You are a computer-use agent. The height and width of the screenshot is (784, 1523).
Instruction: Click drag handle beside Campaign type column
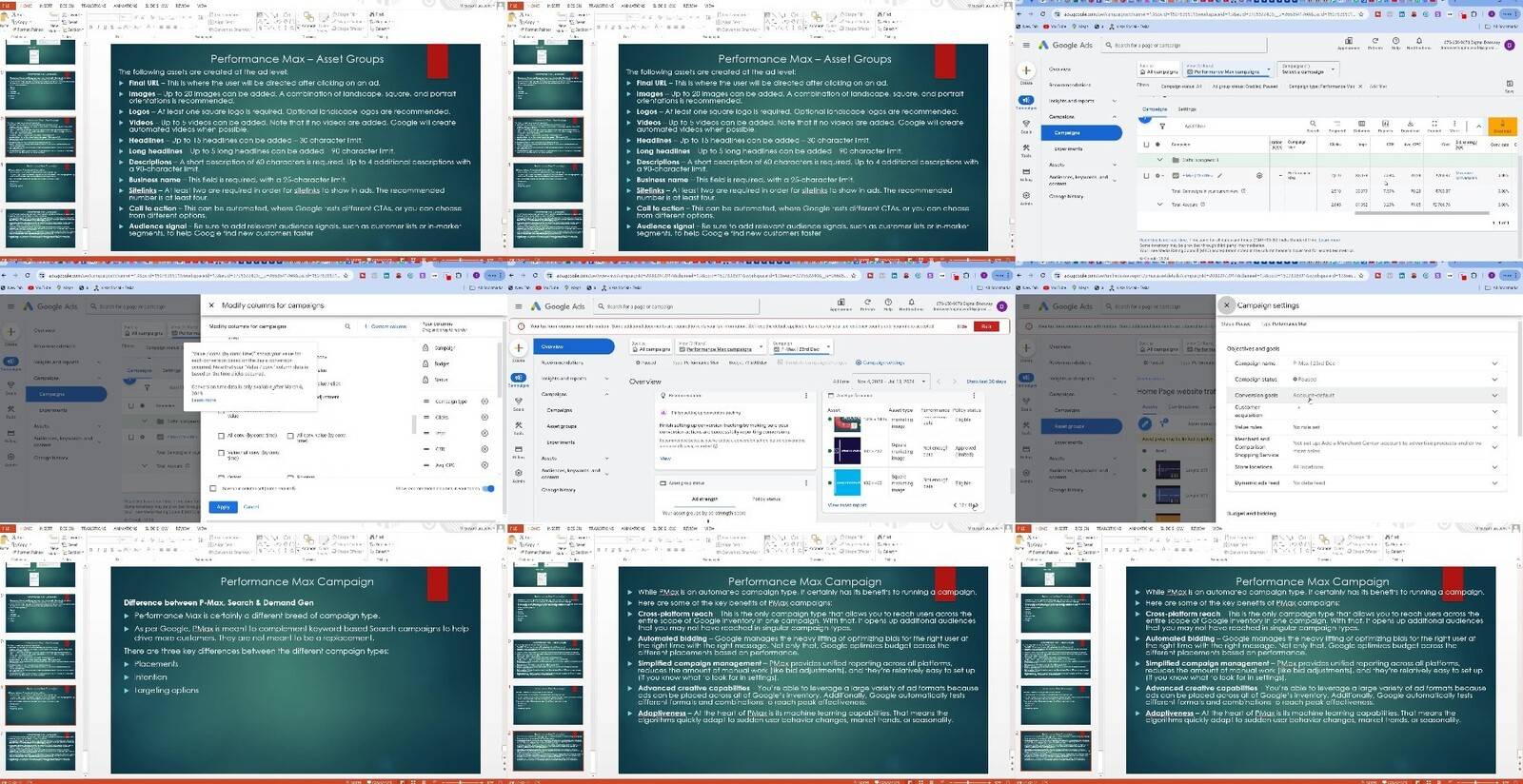pos(425,402)
